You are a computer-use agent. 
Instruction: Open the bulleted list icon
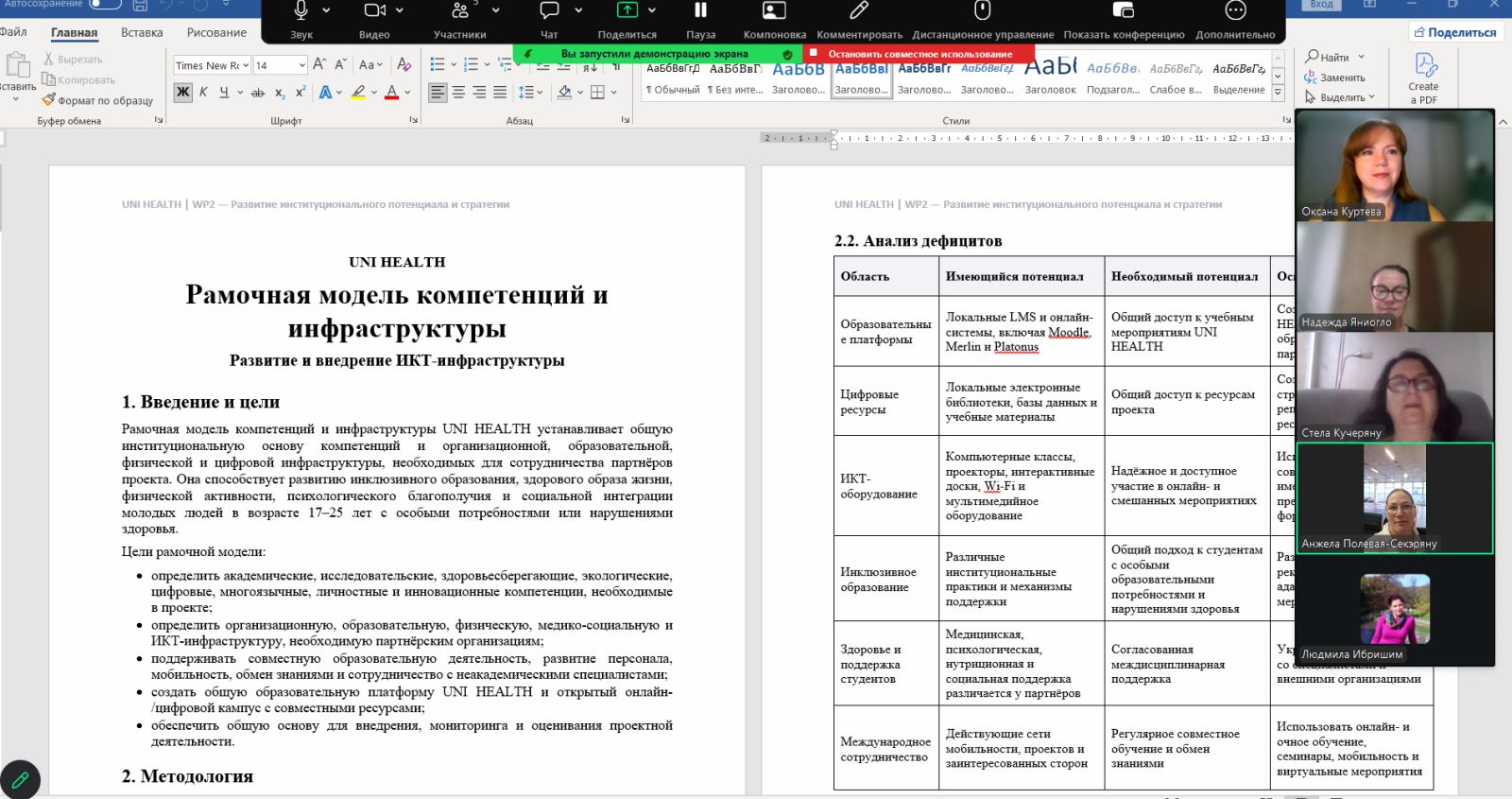[438, 64]
